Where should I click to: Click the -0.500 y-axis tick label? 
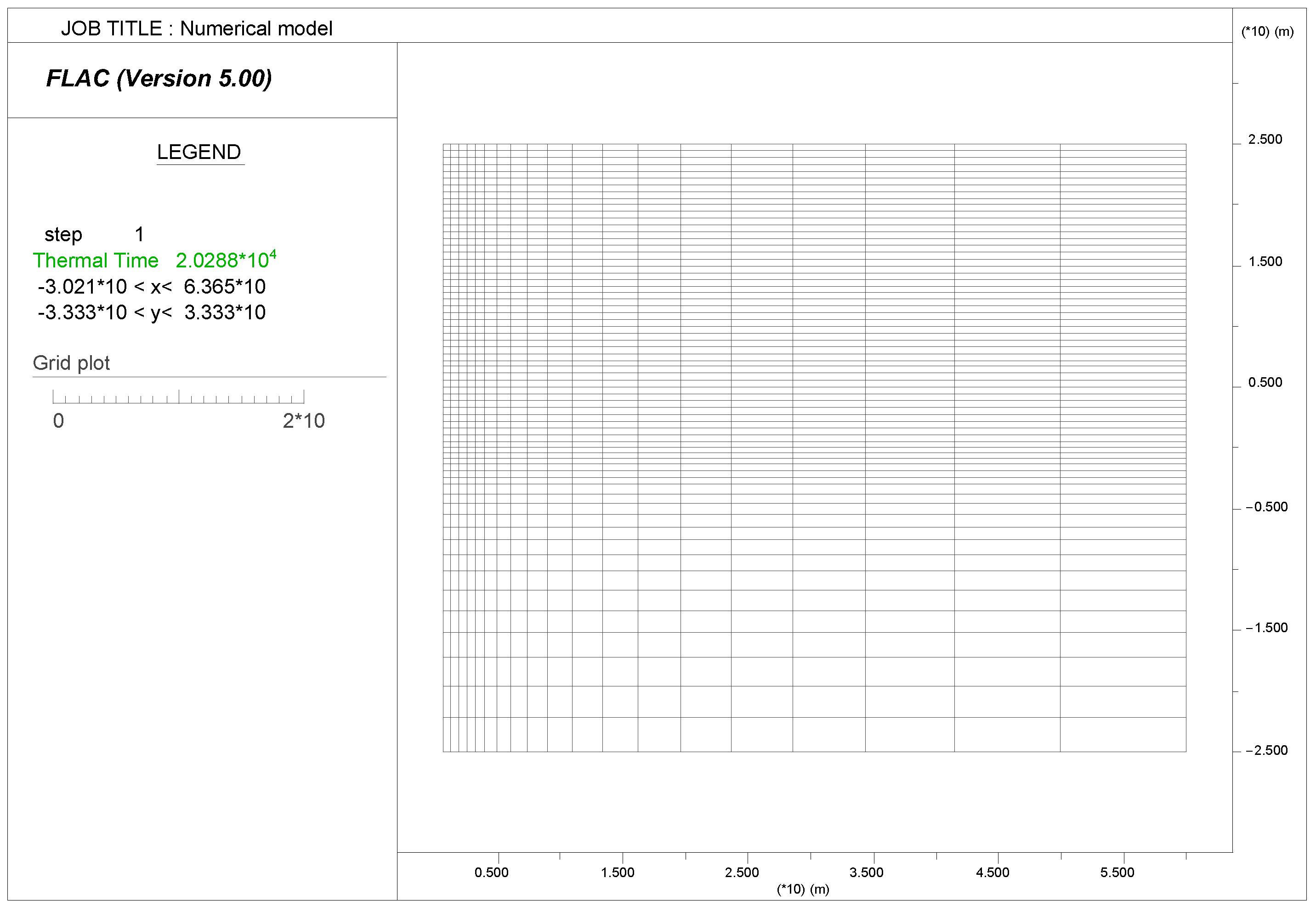pos(1266,507)
